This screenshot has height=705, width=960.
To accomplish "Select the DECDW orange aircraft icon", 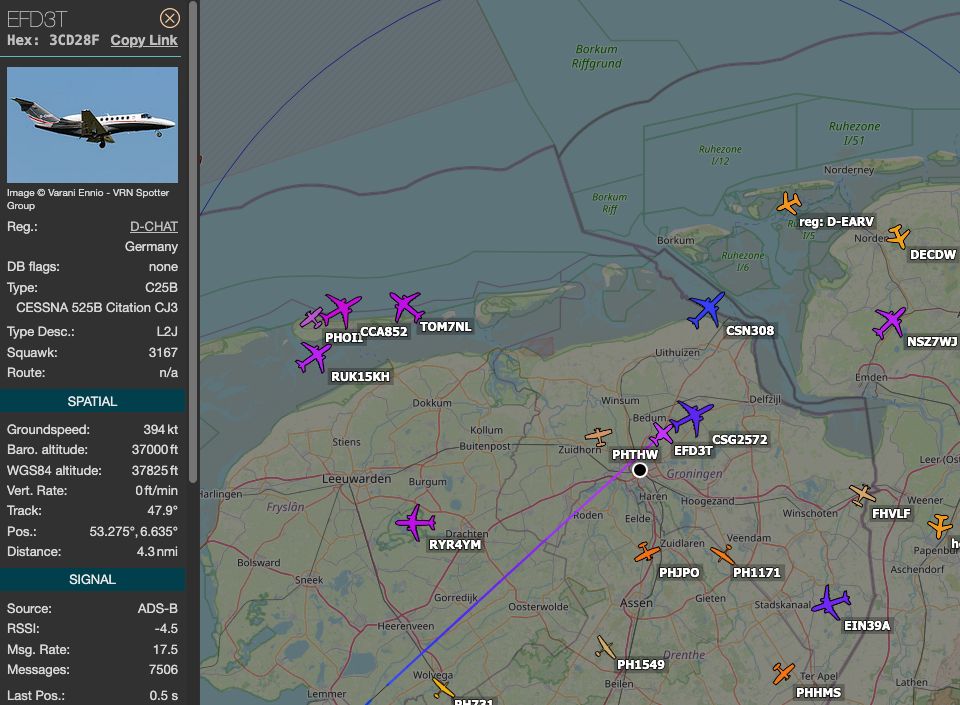I will point(898,236).
